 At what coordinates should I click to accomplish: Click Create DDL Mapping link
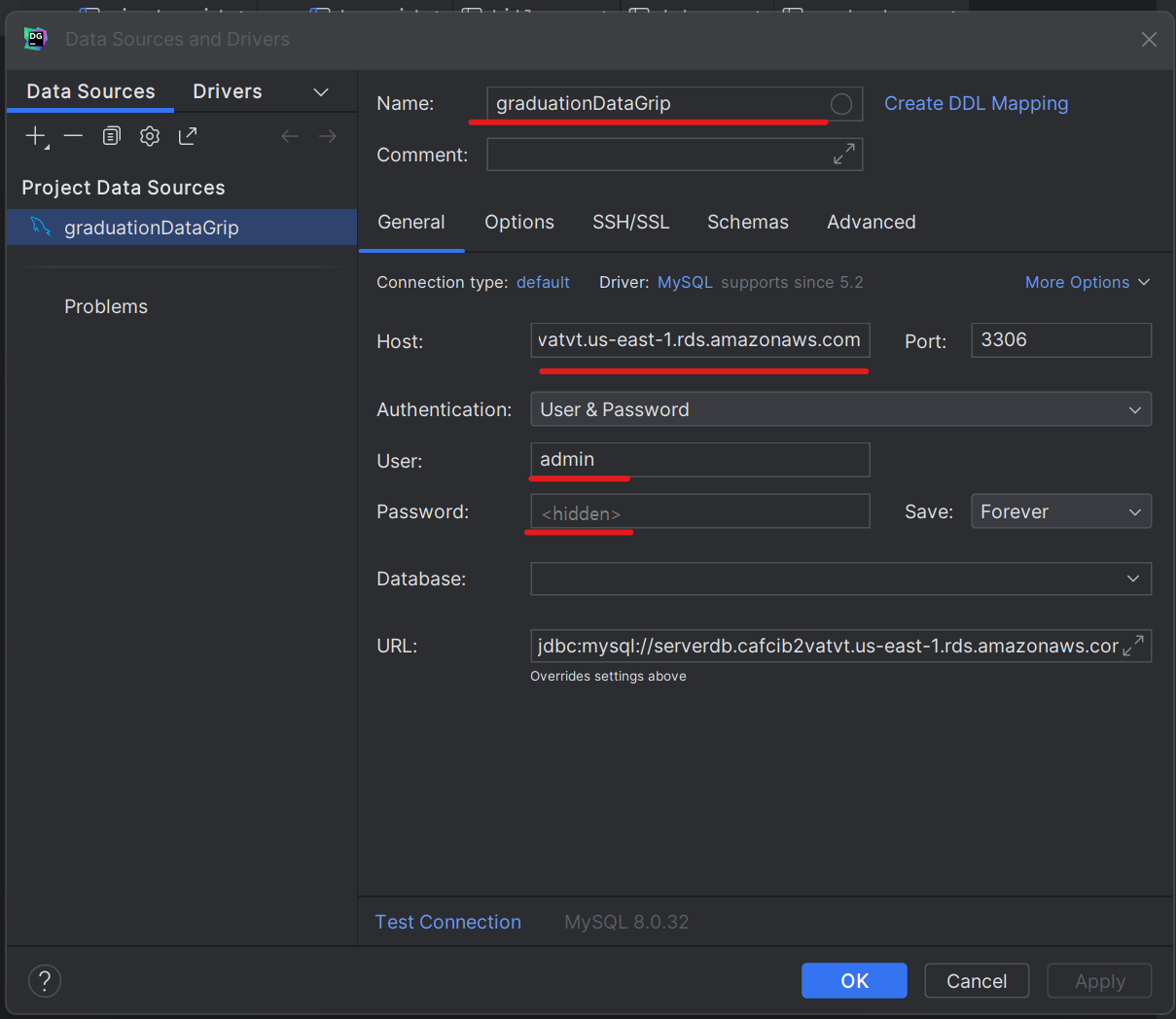[976, 103]
